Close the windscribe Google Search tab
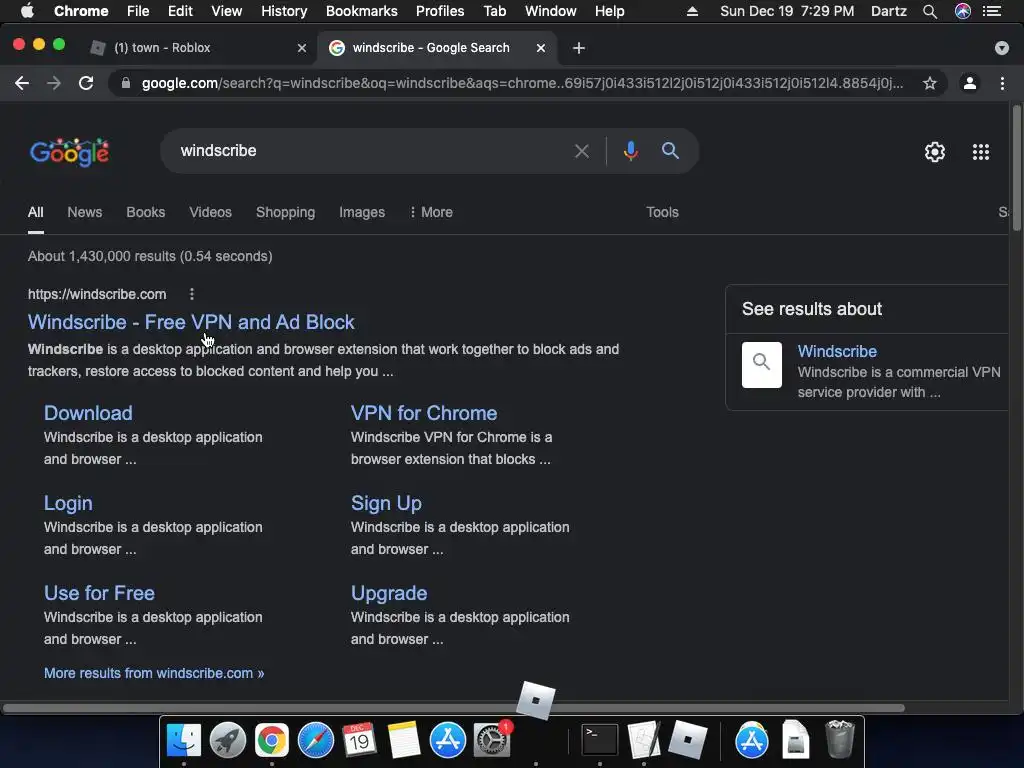The height and width of the screenshot is (768, 1024). 541,48
